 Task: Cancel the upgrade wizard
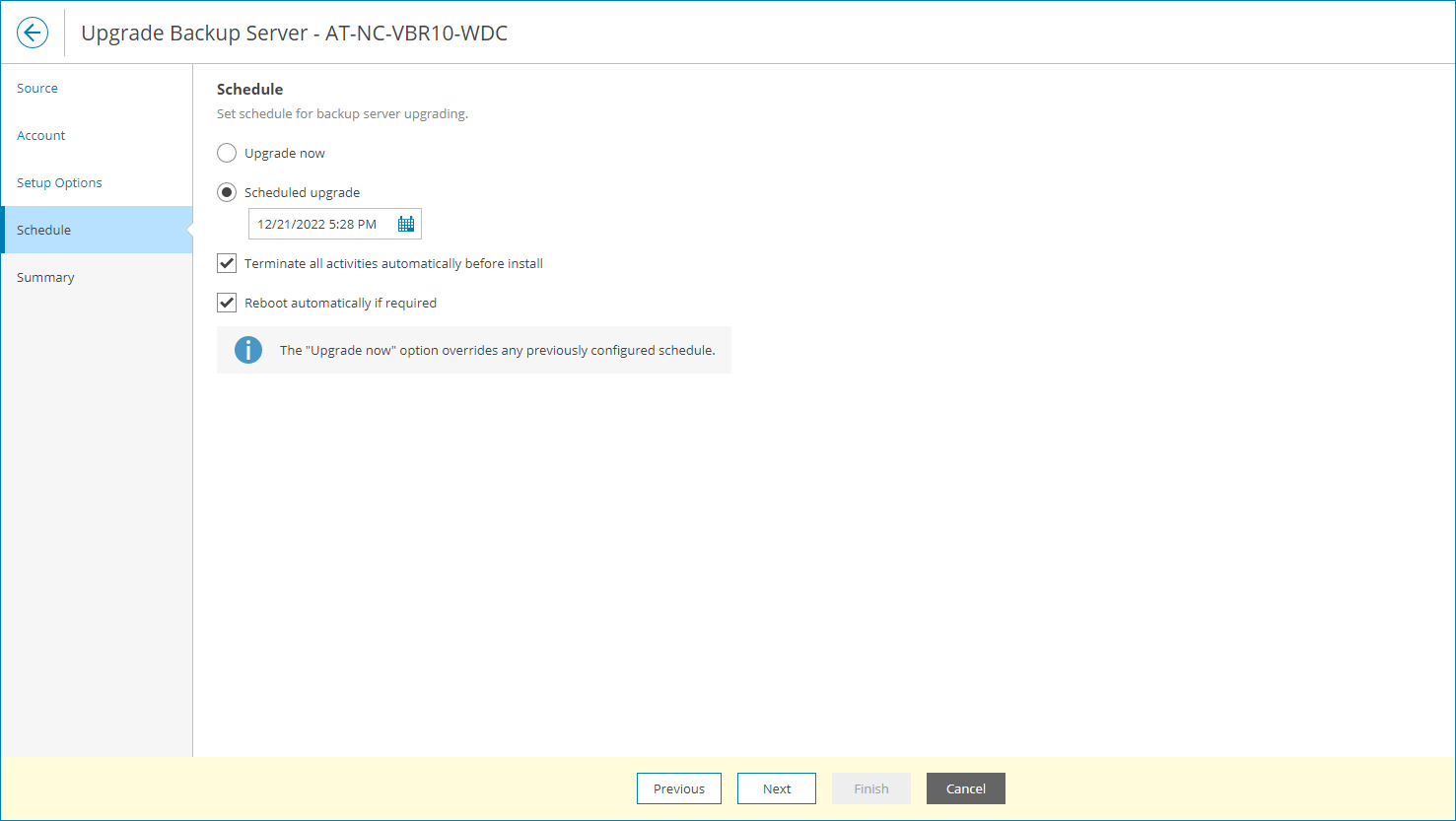click(x=965, y=787)
